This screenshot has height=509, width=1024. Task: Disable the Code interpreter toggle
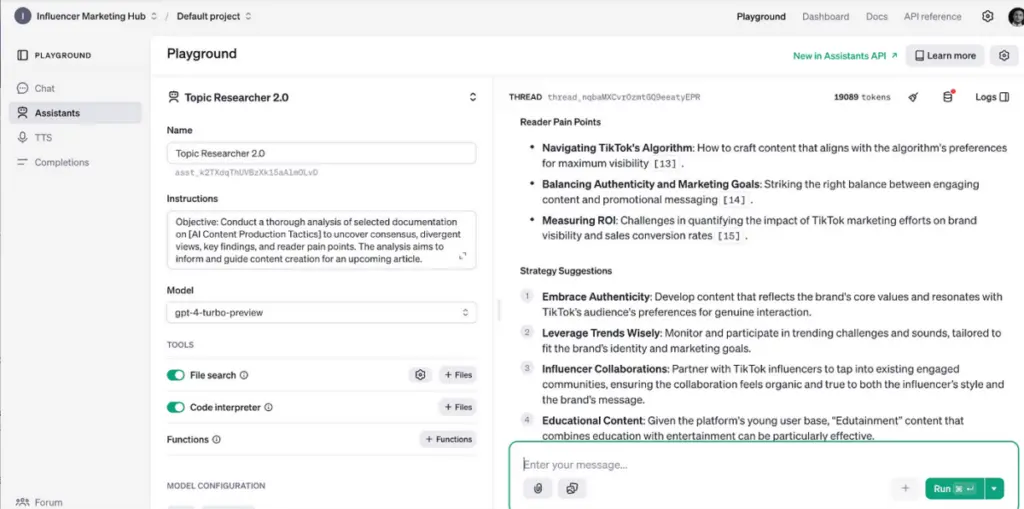[176, 407]
